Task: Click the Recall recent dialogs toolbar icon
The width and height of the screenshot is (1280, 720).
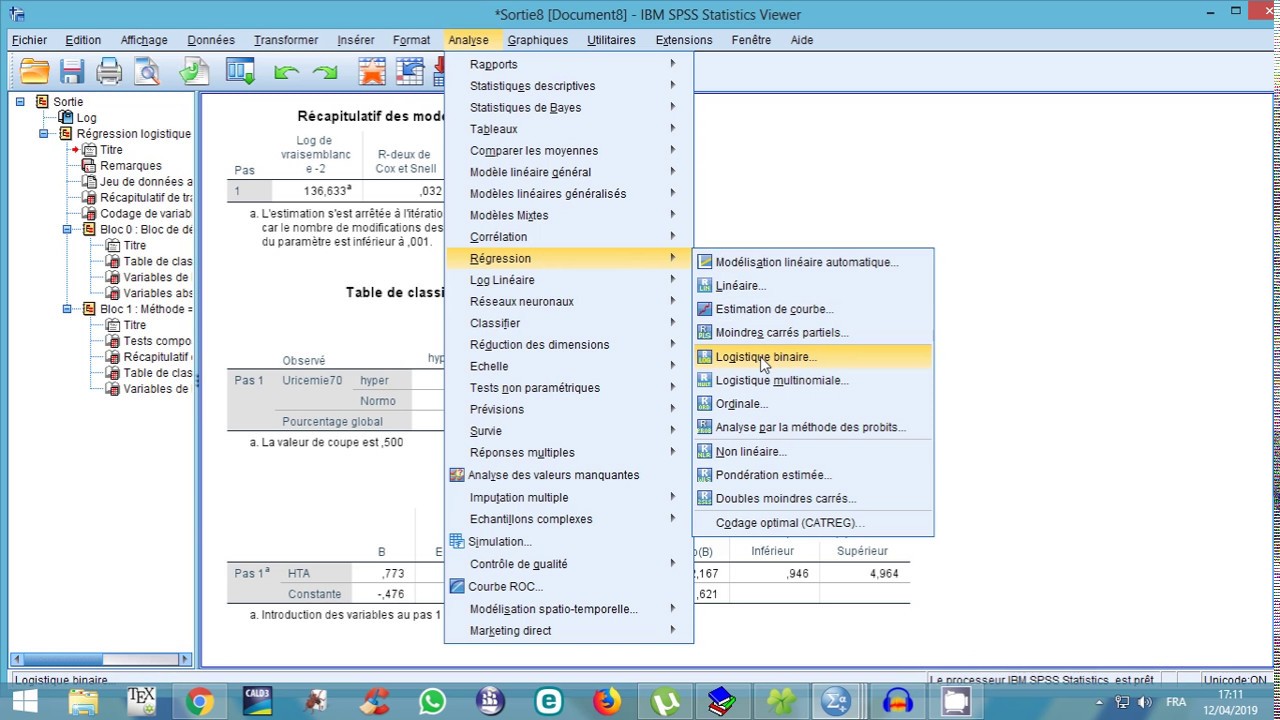Action: point(241,71)
